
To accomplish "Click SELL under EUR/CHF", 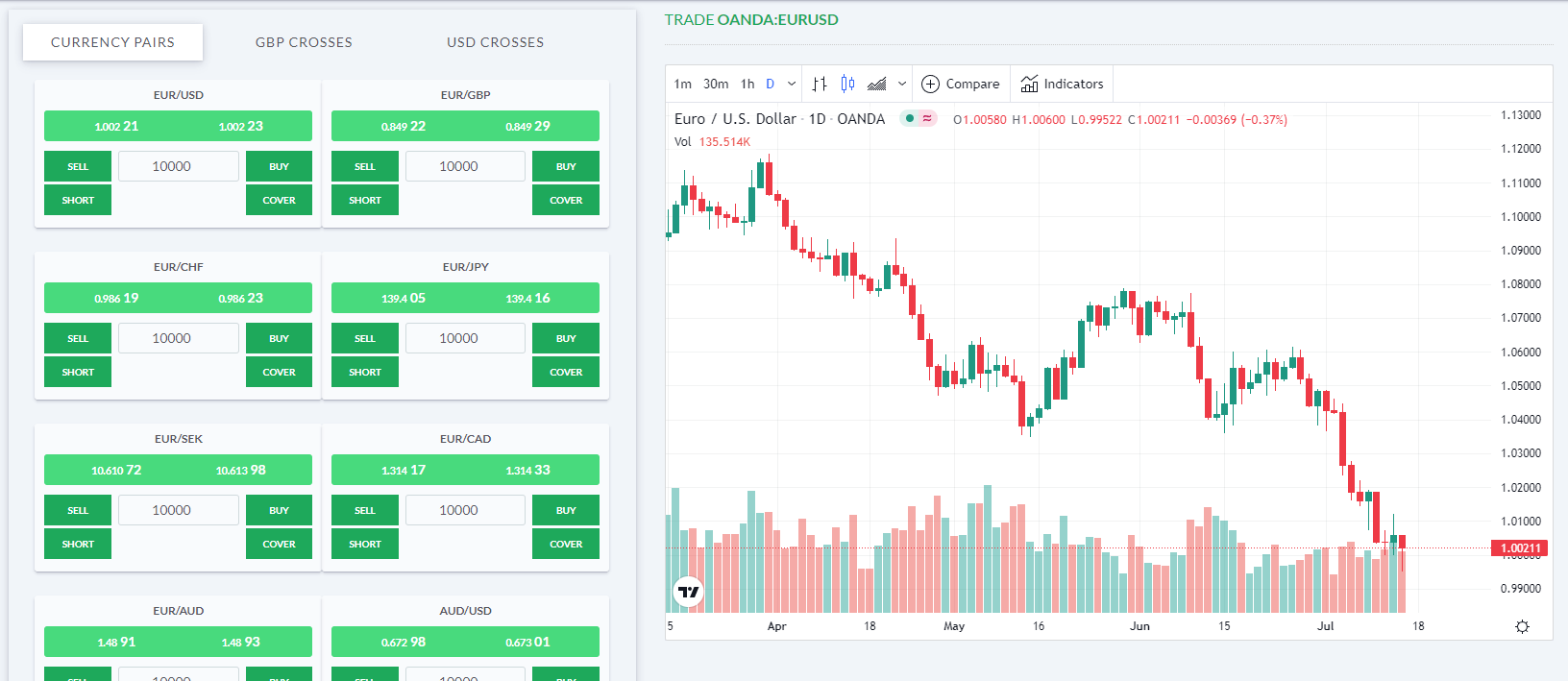I will (x=78, y=338).
